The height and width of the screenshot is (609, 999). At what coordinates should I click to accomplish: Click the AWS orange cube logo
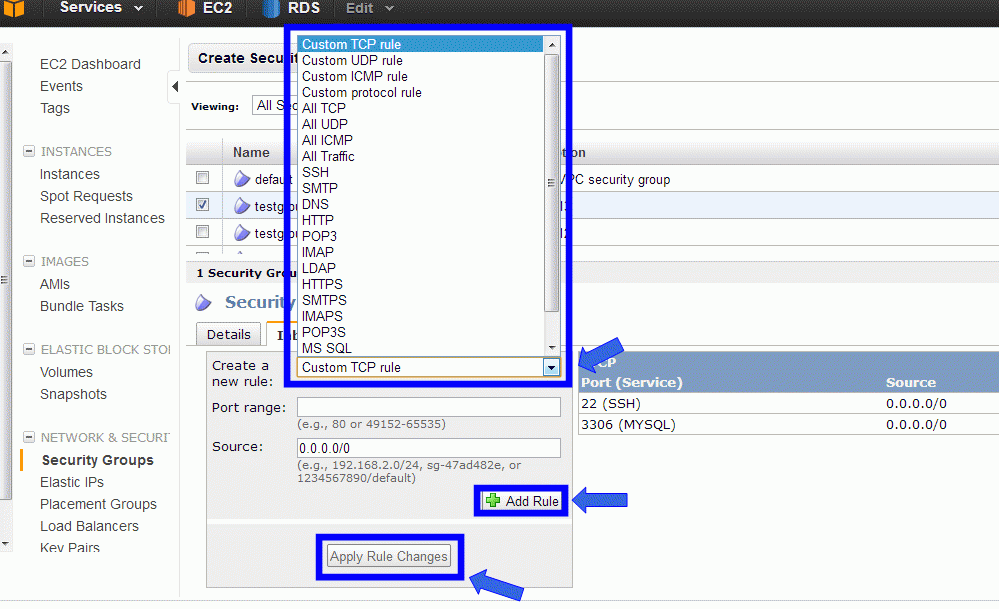(13, 8)
